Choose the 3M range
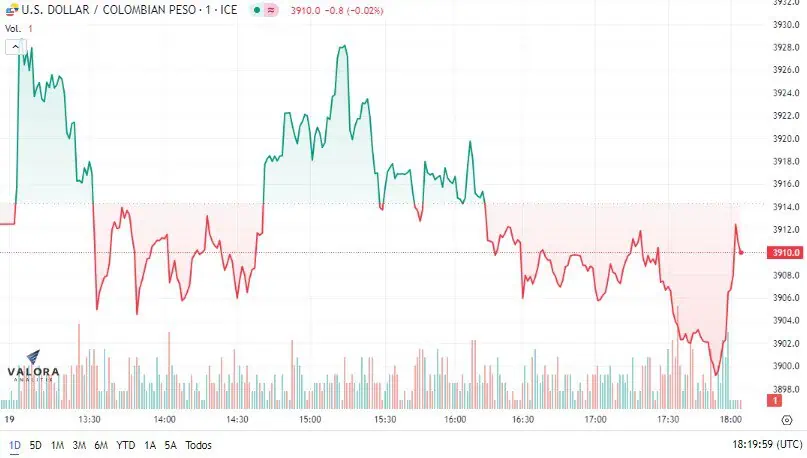 tap(79, 445)
